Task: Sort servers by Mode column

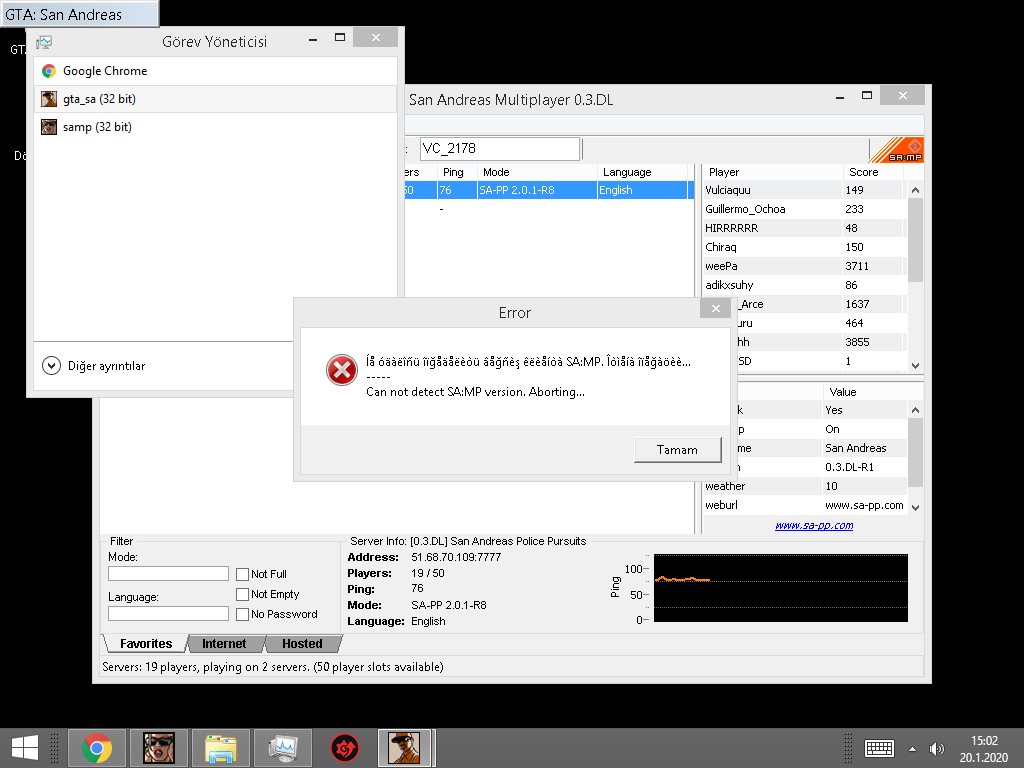Action: [537, 172]
